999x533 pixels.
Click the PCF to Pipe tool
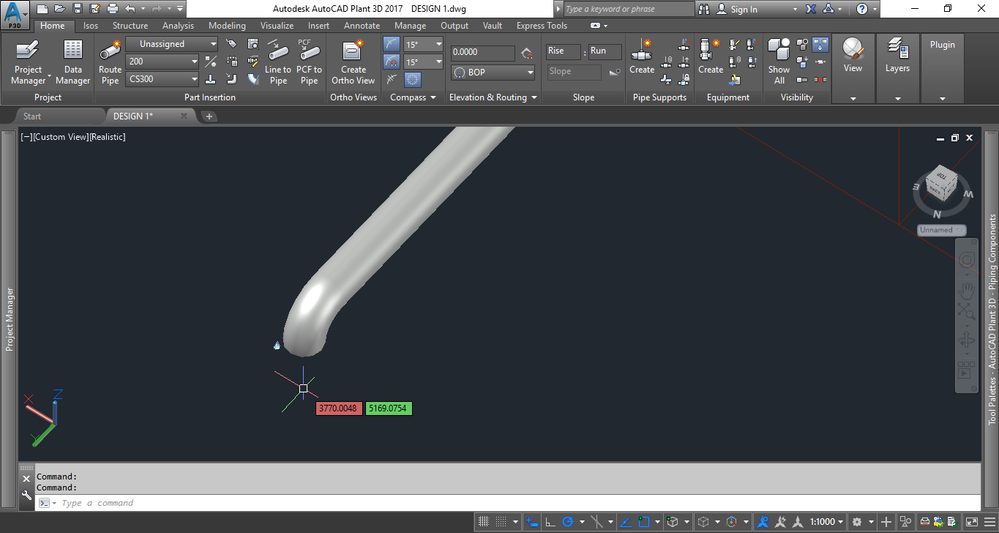pyautogui.click(x=309, y=62)
